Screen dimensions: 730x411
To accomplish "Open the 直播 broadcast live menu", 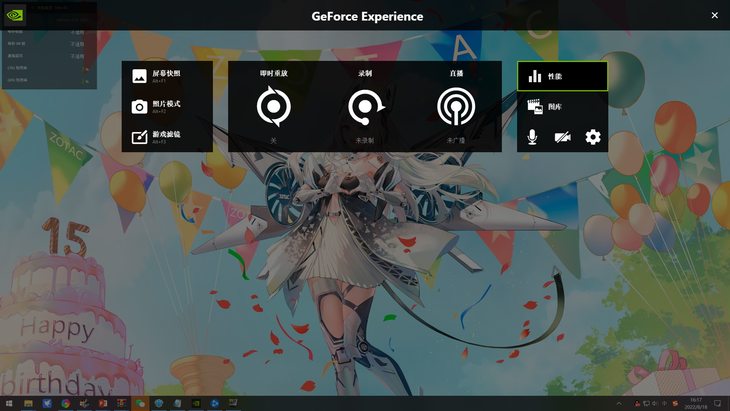I will 456,106.
